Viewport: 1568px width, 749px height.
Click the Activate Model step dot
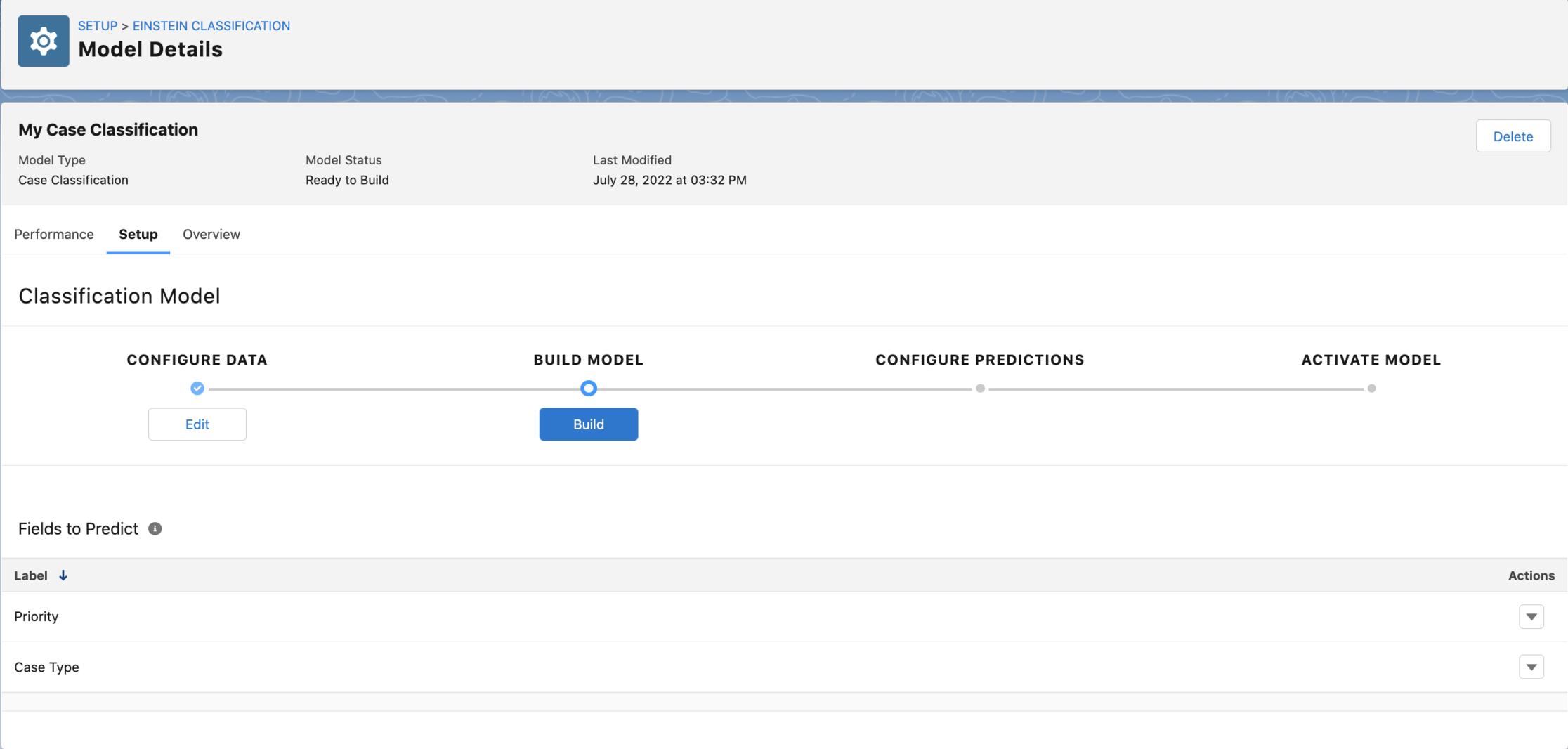[1371, 389]
